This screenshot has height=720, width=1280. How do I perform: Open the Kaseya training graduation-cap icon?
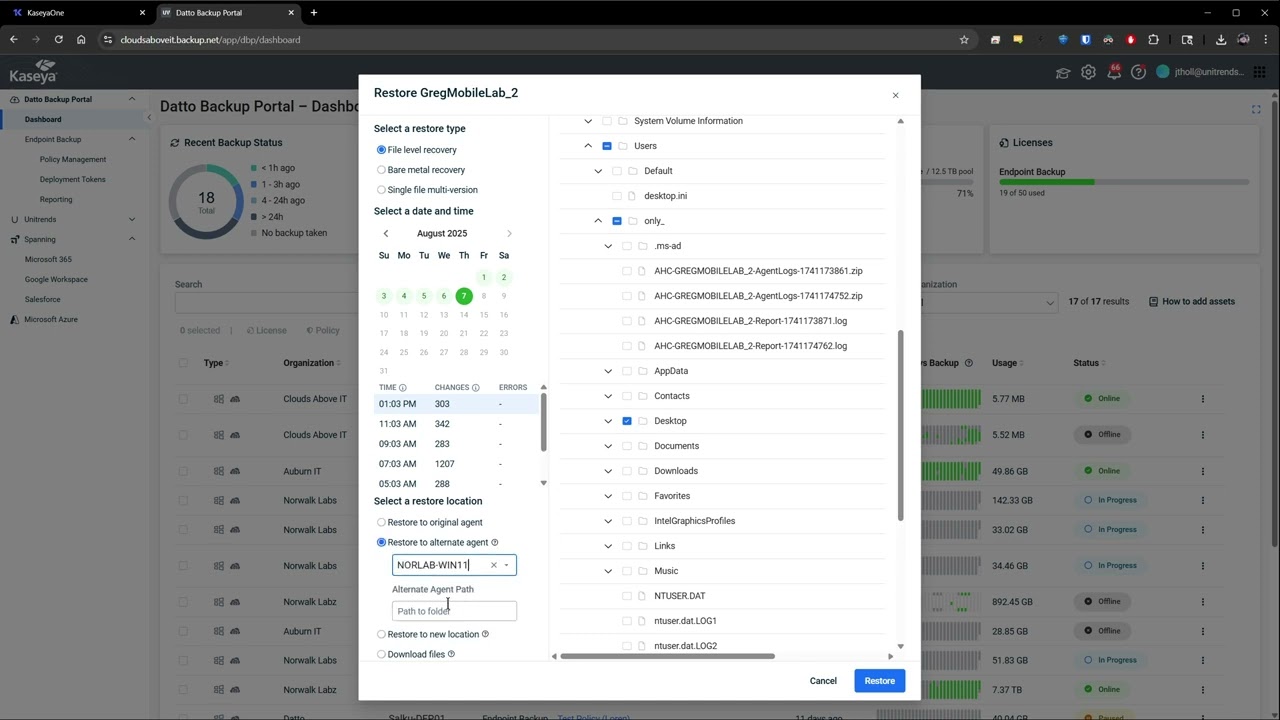click(1063, 72)
